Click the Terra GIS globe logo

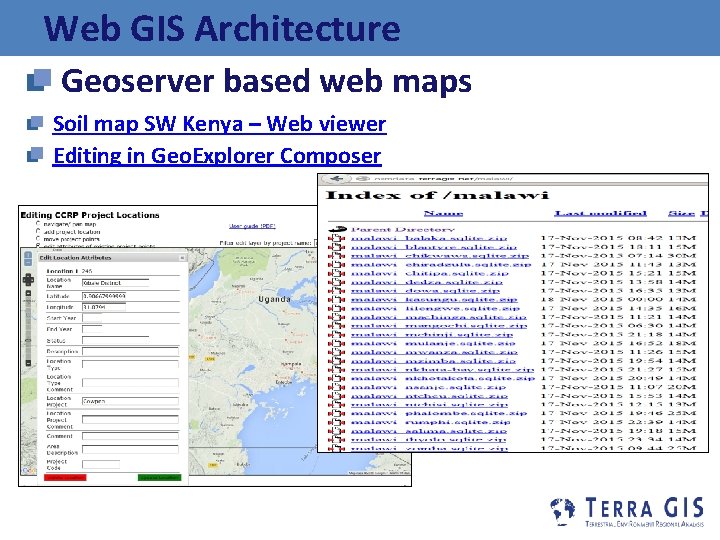(563, 511)
